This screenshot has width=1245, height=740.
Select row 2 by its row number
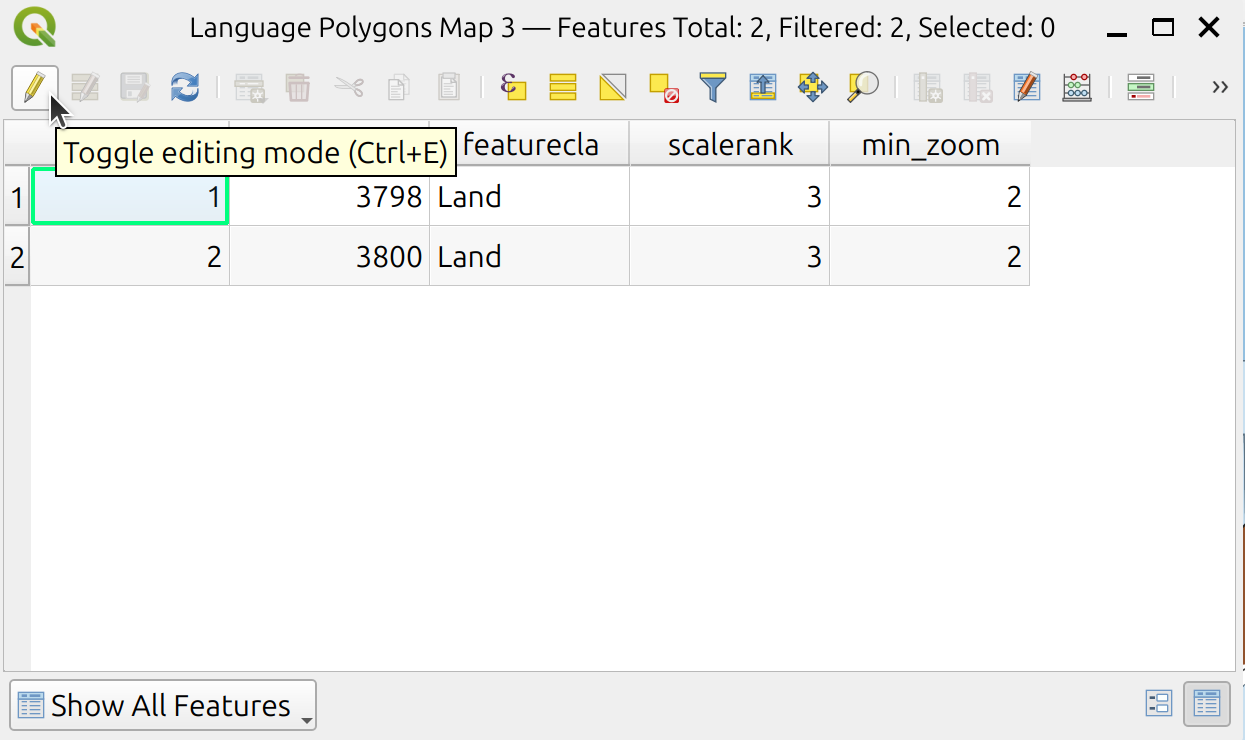pos(15,256)
